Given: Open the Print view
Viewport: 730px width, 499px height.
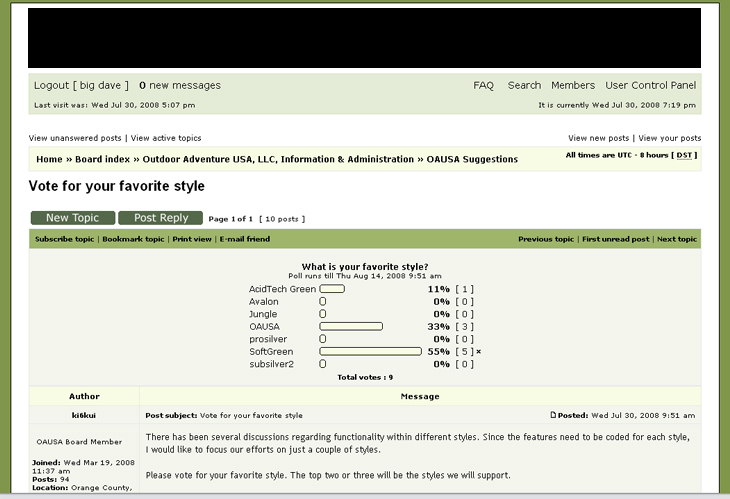Looking at the screenshot, I should click(x=192, y=240).
